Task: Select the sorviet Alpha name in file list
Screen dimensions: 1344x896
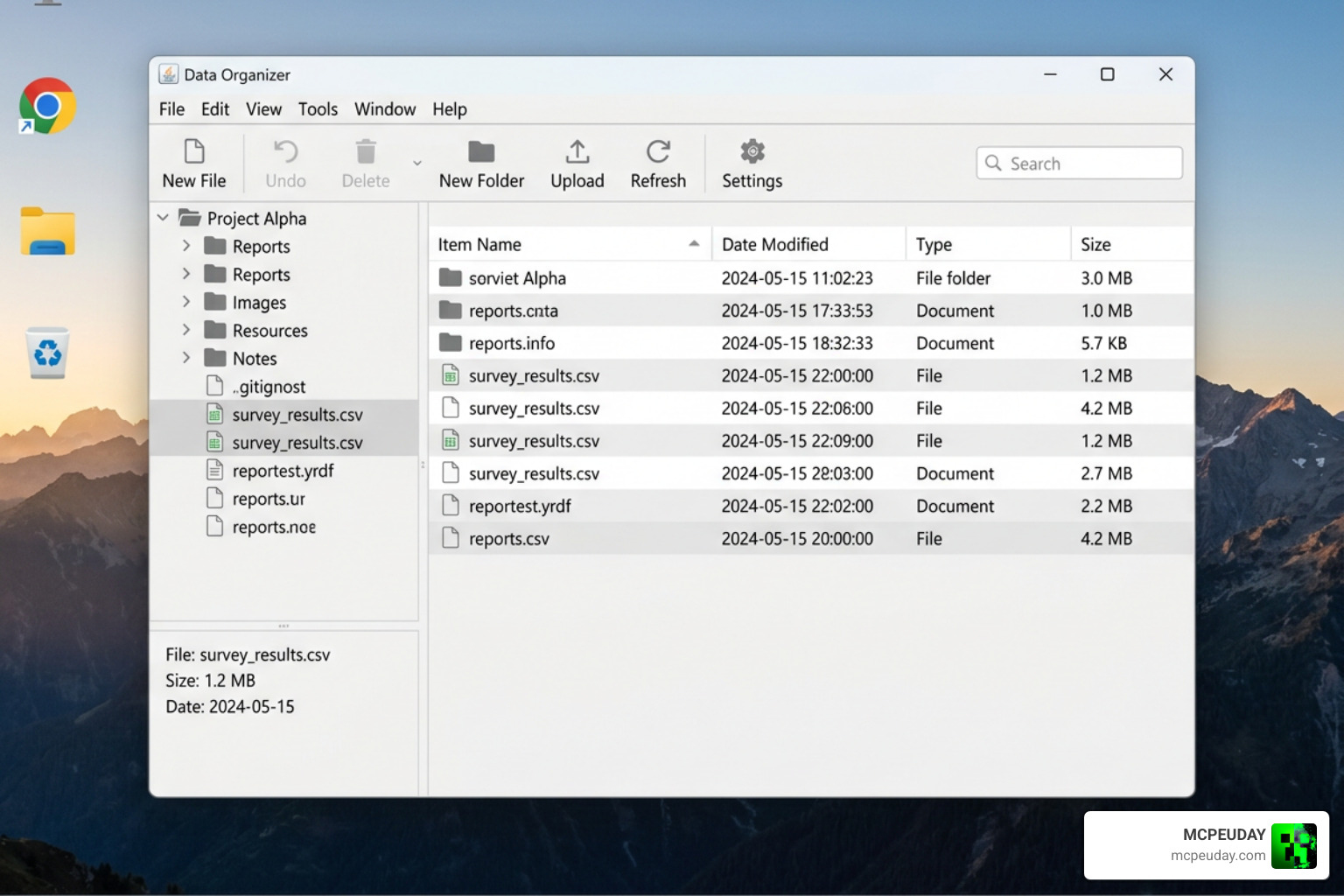Action: [517, 278]
